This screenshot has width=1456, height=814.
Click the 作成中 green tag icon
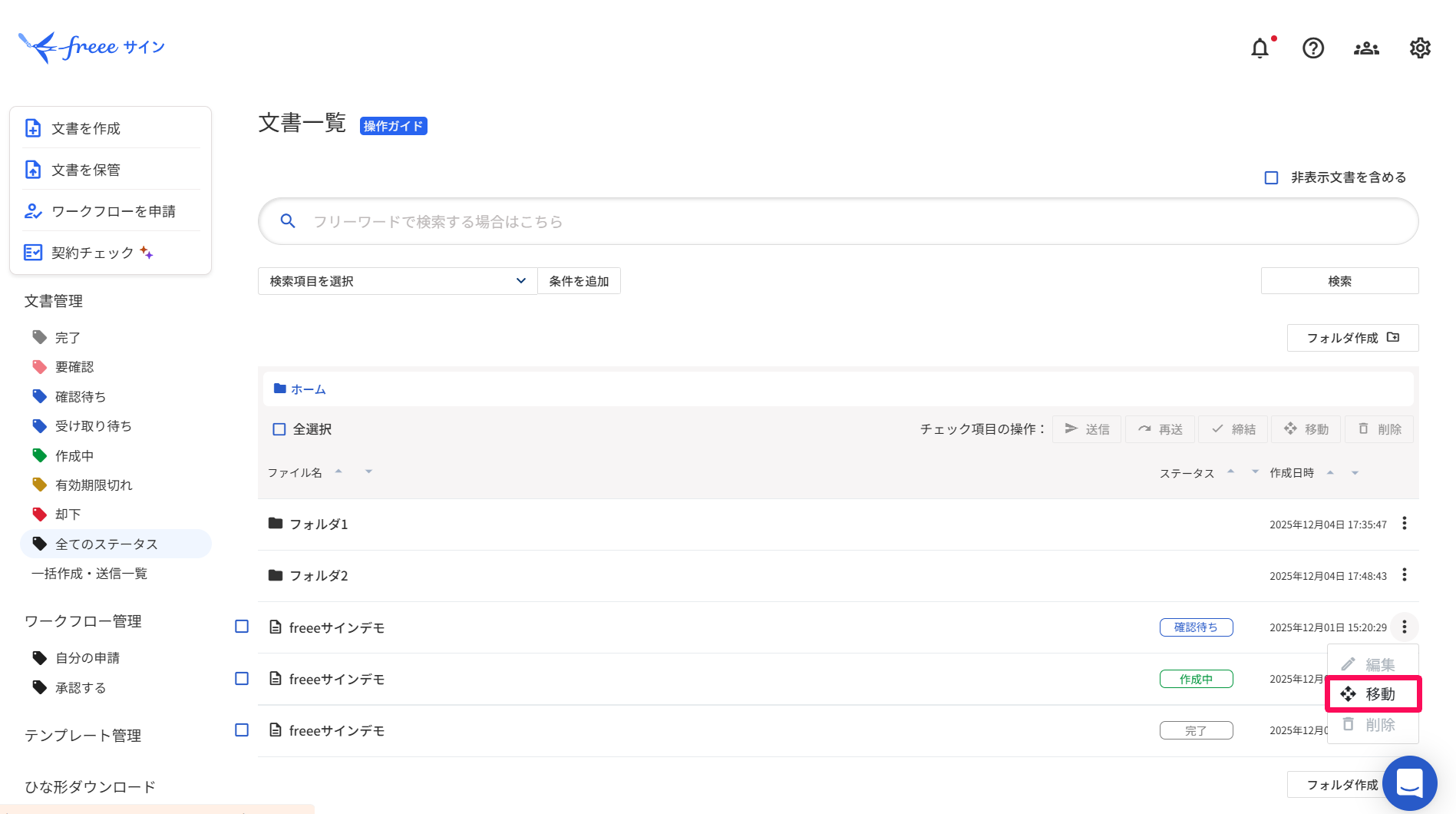[39, 455]
